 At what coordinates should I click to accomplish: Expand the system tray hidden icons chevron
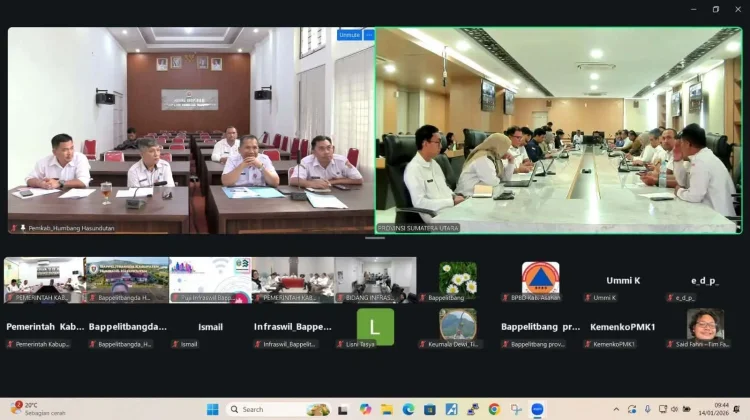click(617, 409)
